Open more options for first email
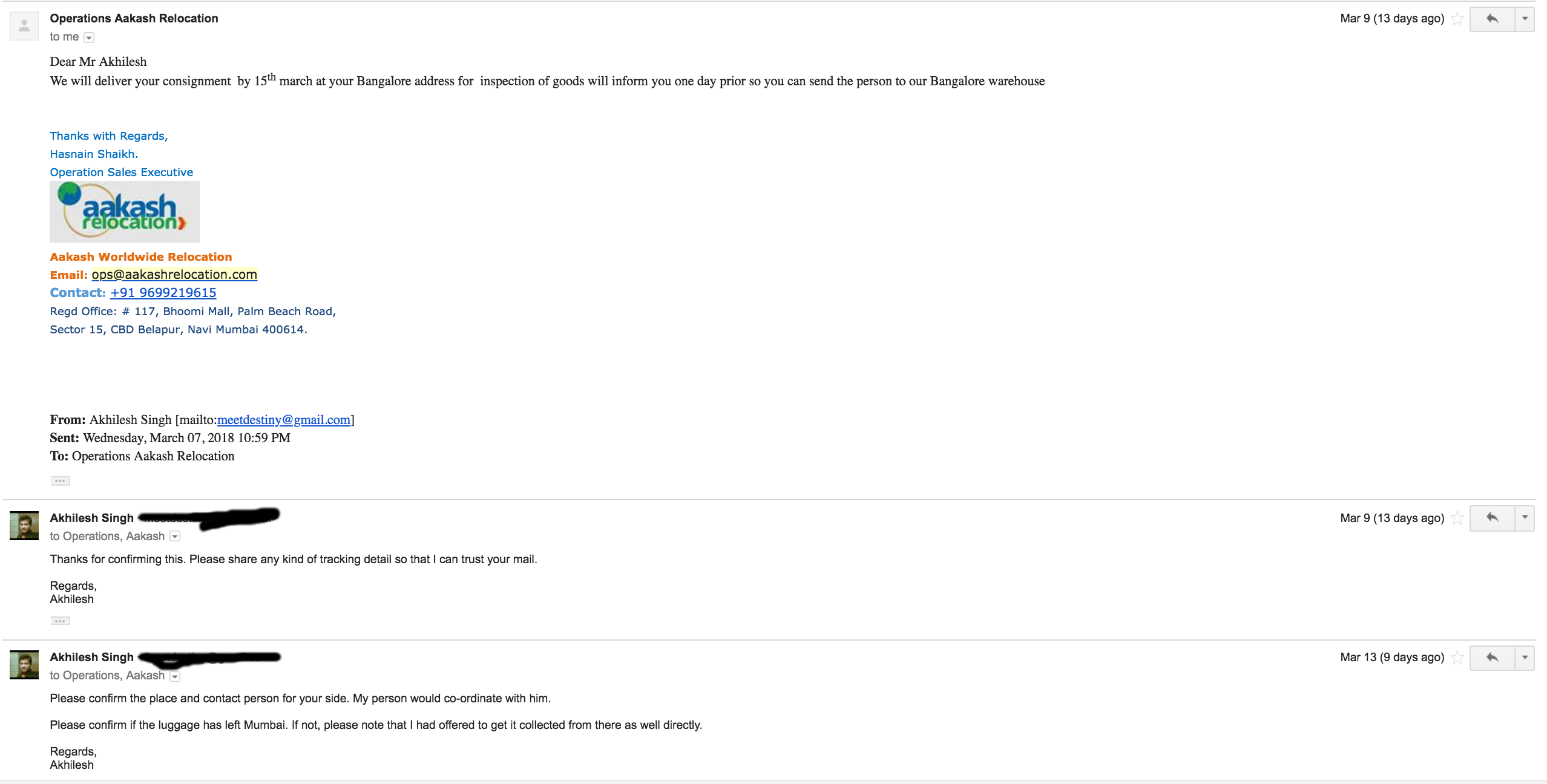 (x=1525, y=19)
